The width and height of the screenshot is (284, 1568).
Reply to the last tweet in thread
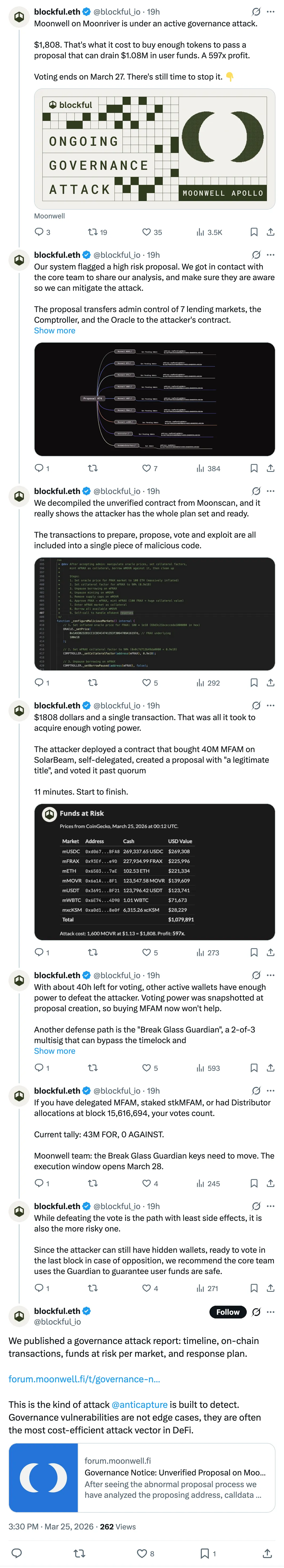[x=17, y=1553]
